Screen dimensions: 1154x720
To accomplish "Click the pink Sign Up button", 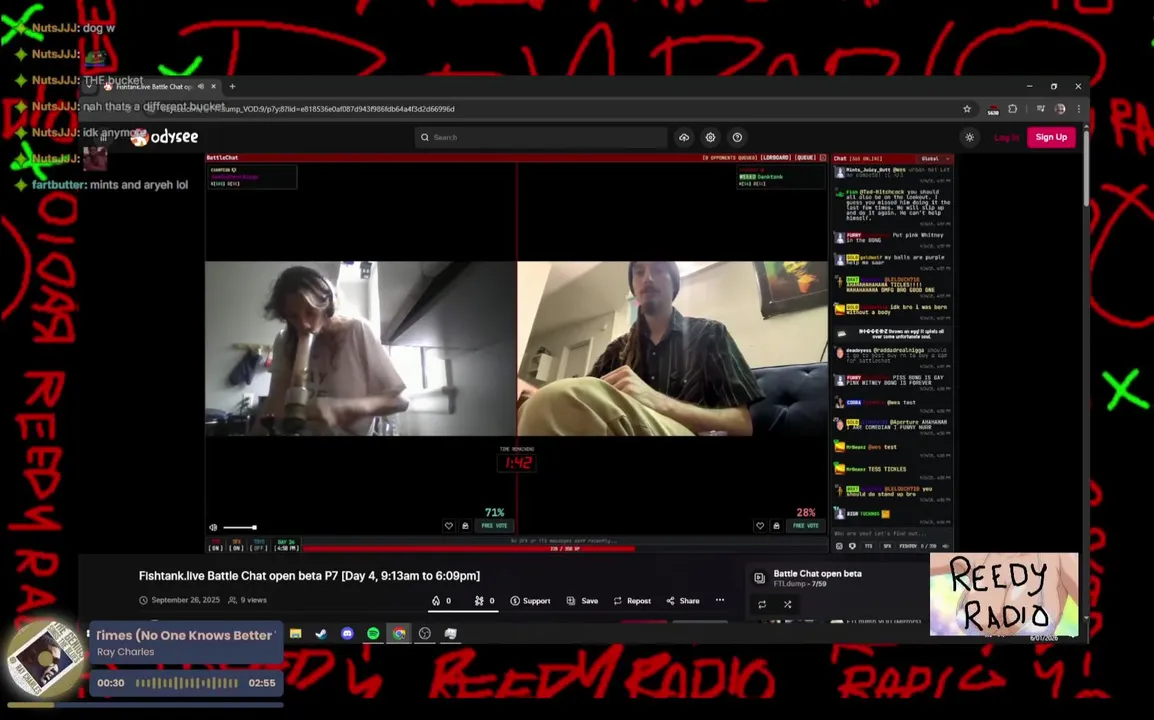I will 1051,137.
